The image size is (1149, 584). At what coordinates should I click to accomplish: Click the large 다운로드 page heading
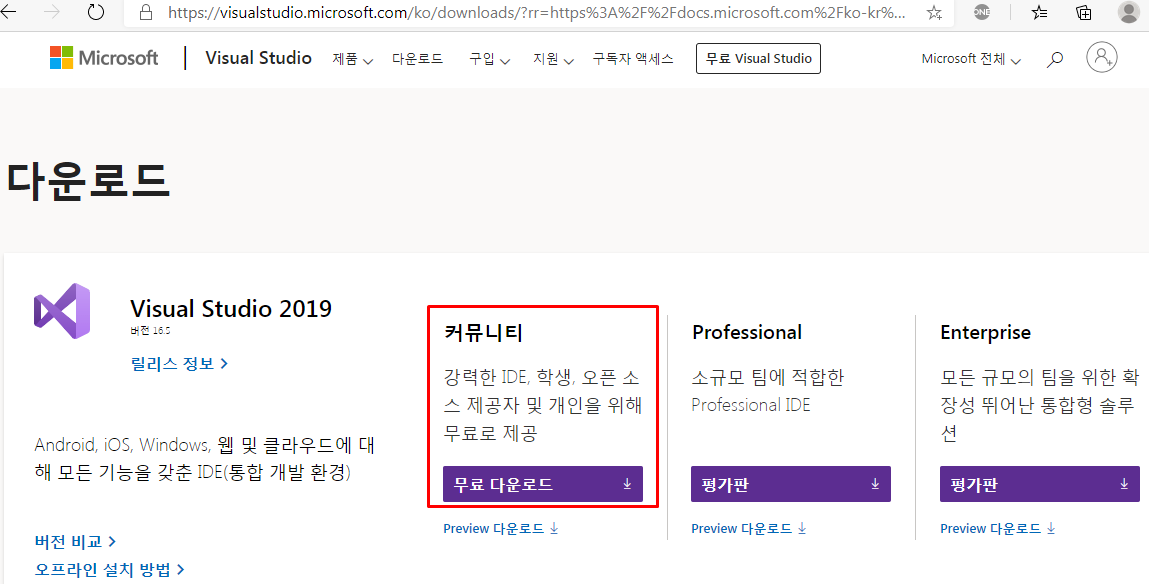pyautogui.click(x=88, y=180)
